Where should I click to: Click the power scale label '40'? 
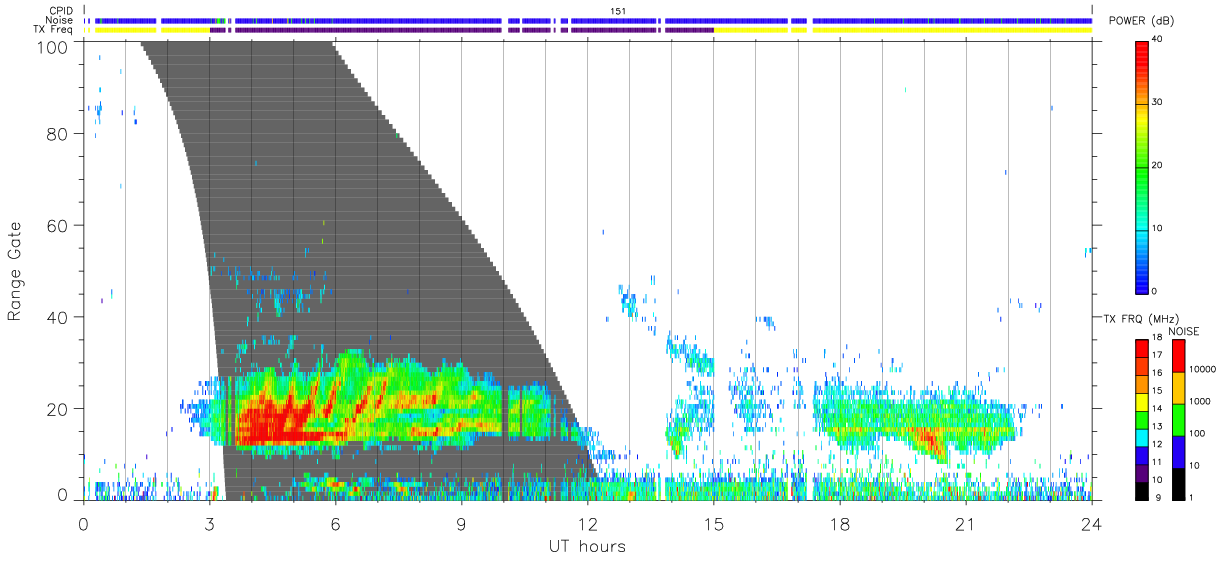[x=1157, y=41]
